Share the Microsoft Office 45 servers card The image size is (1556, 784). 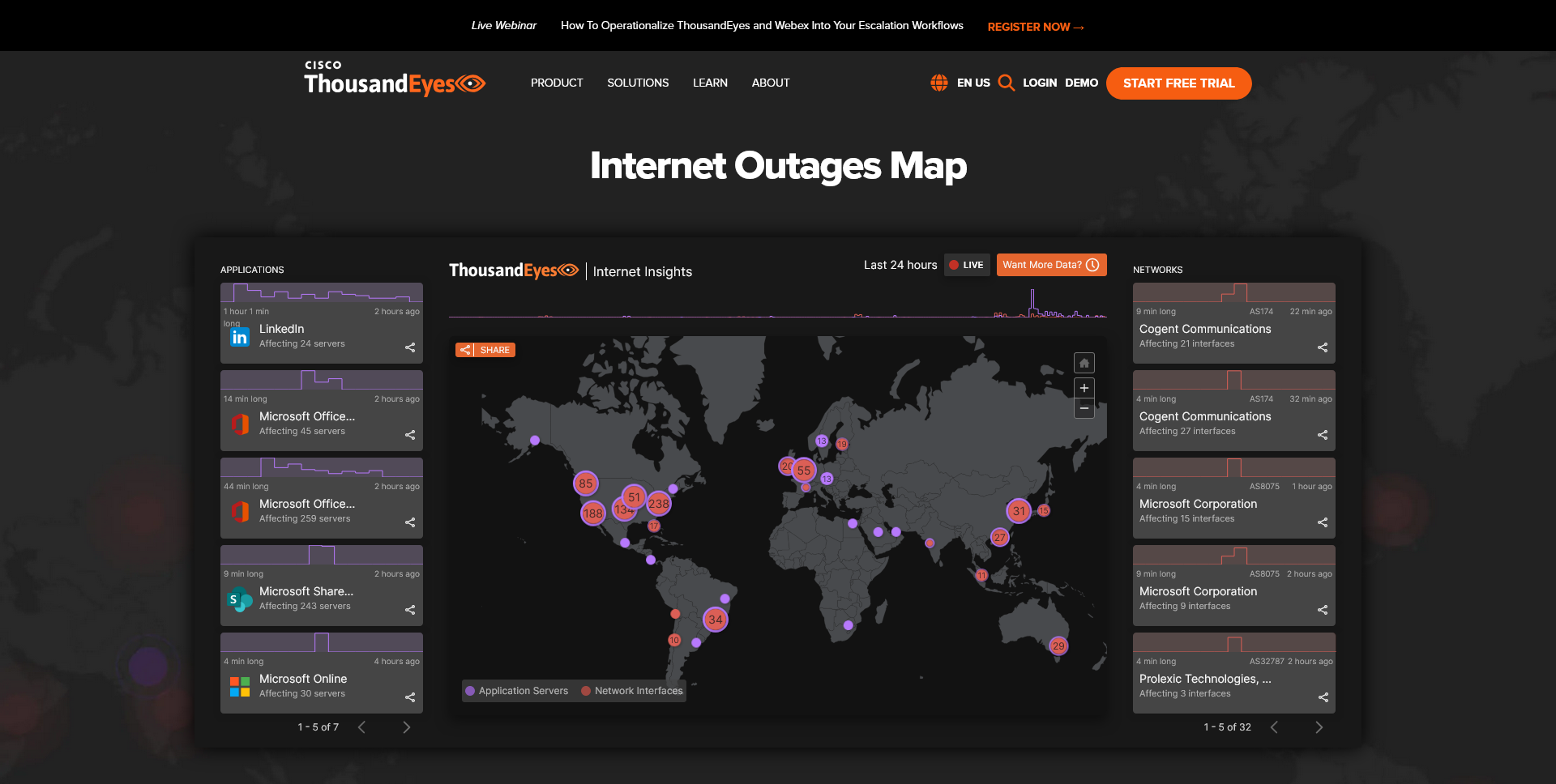click(x=410, y=435)
